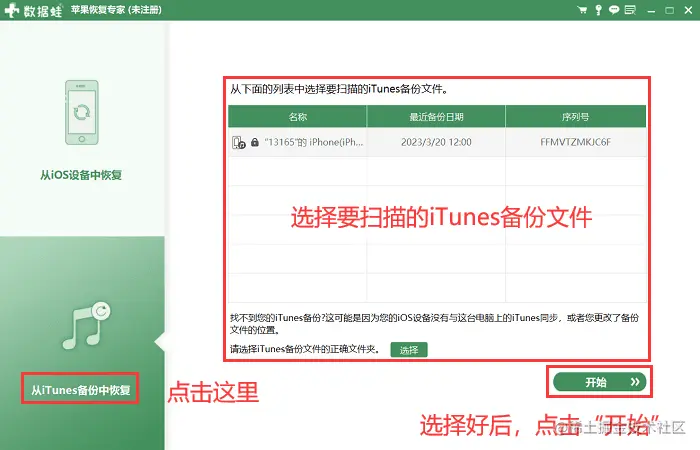Click serial number FFMVTZMKJC6F
The image size is (700, 450).
[575, 142]
